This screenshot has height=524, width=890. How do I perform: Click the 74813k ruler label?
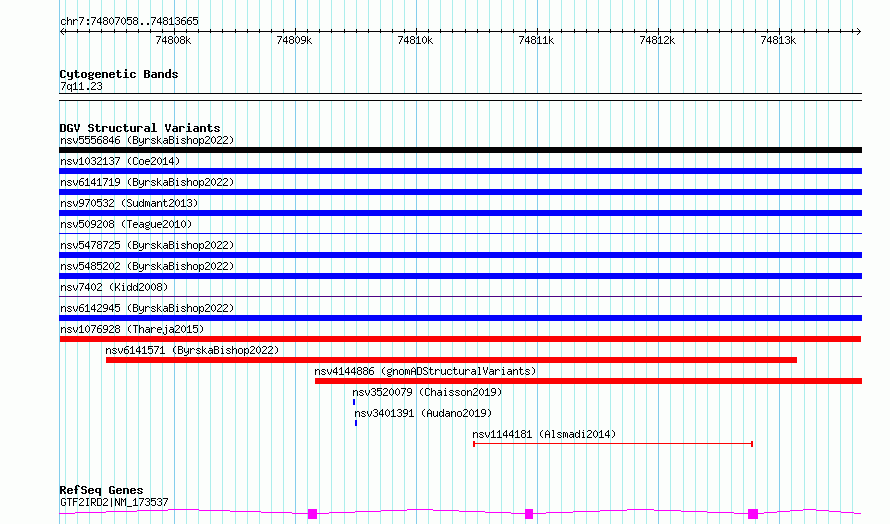(778, 41)
